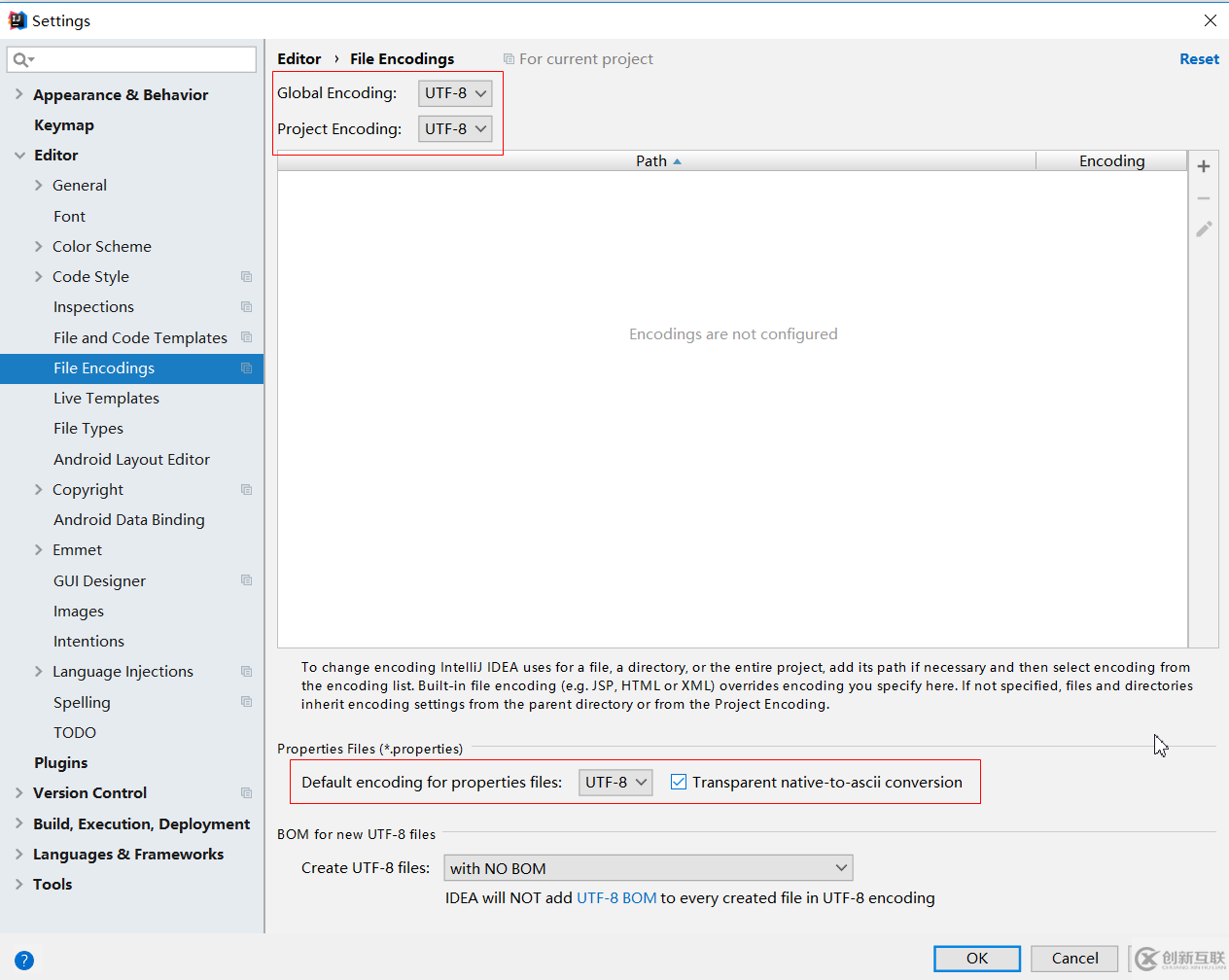Expand the Version Control section

pos(19,793)
